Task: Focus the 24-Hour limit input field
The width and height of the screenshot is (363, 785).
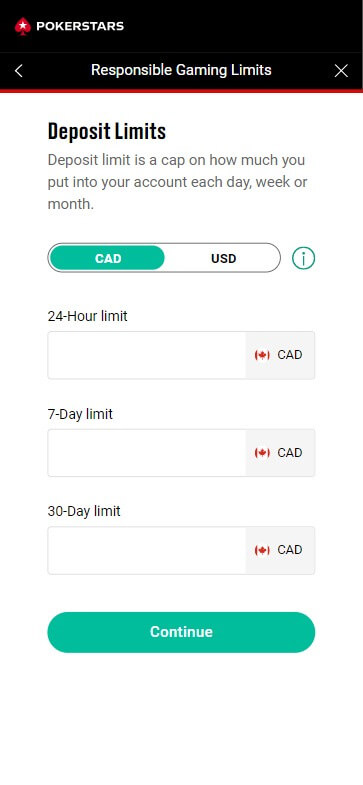Action: [x=147, y=355]
